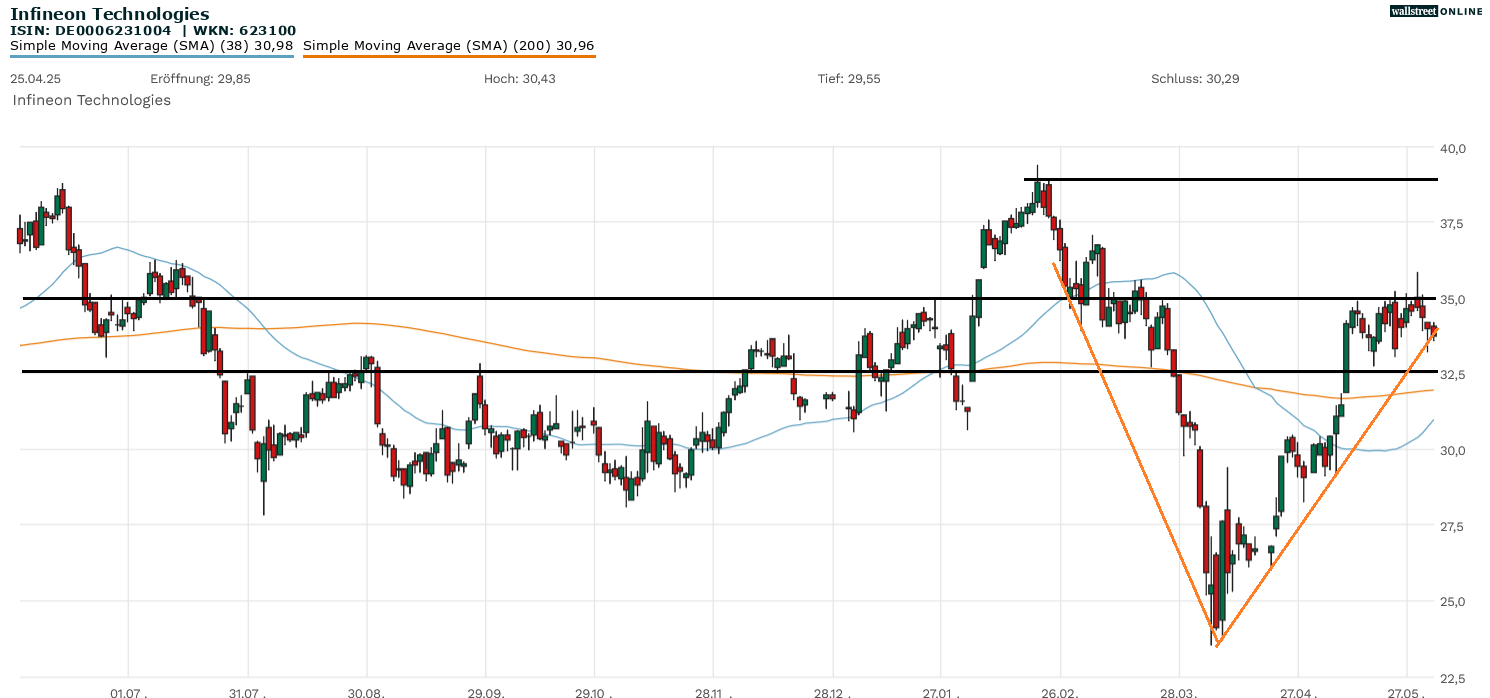Click the 27.05. date on the x-axis
Screen dimensions: 1490x698
pos(1406,692)
